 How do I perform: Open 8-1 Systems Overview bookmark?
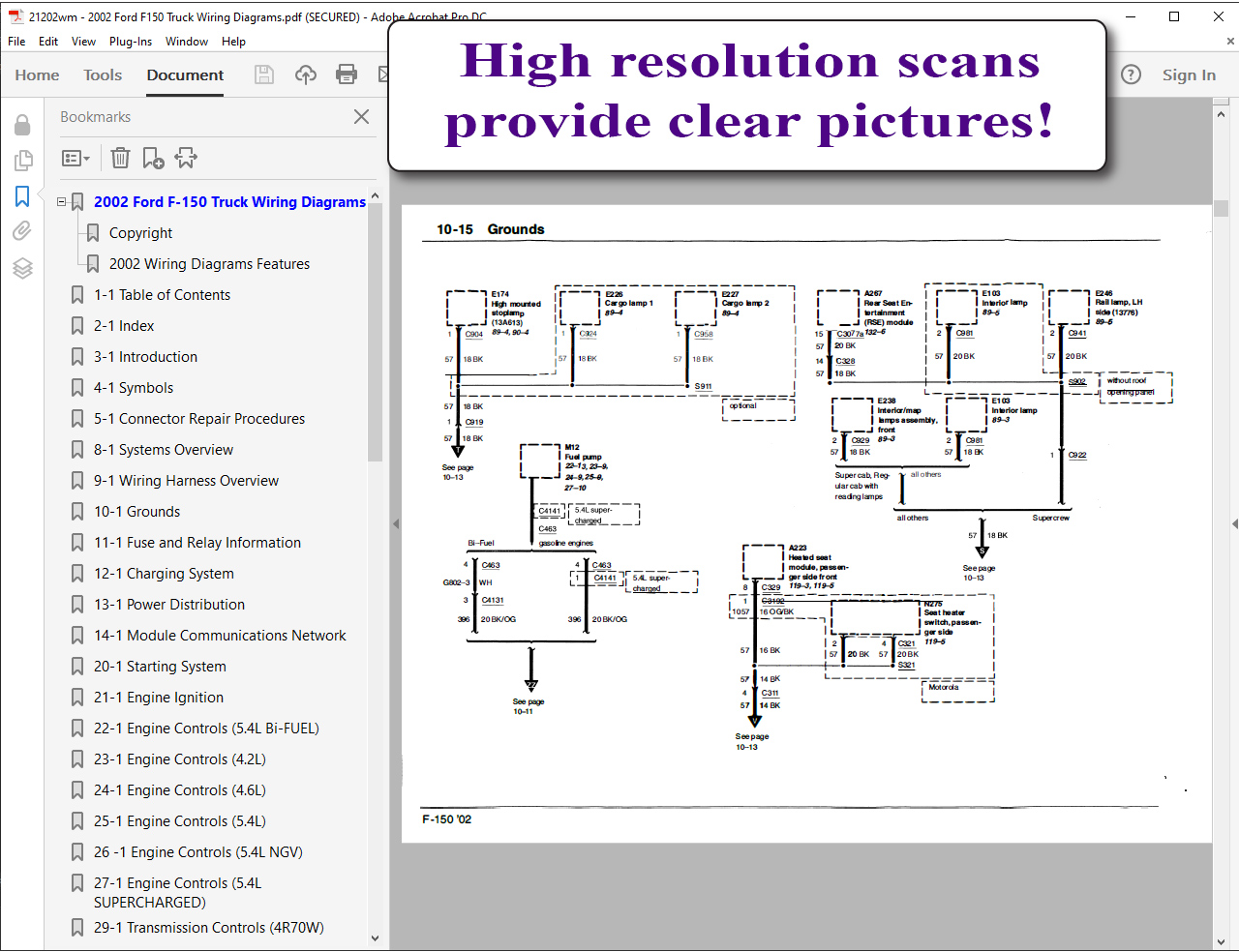(x=164, y=450)
